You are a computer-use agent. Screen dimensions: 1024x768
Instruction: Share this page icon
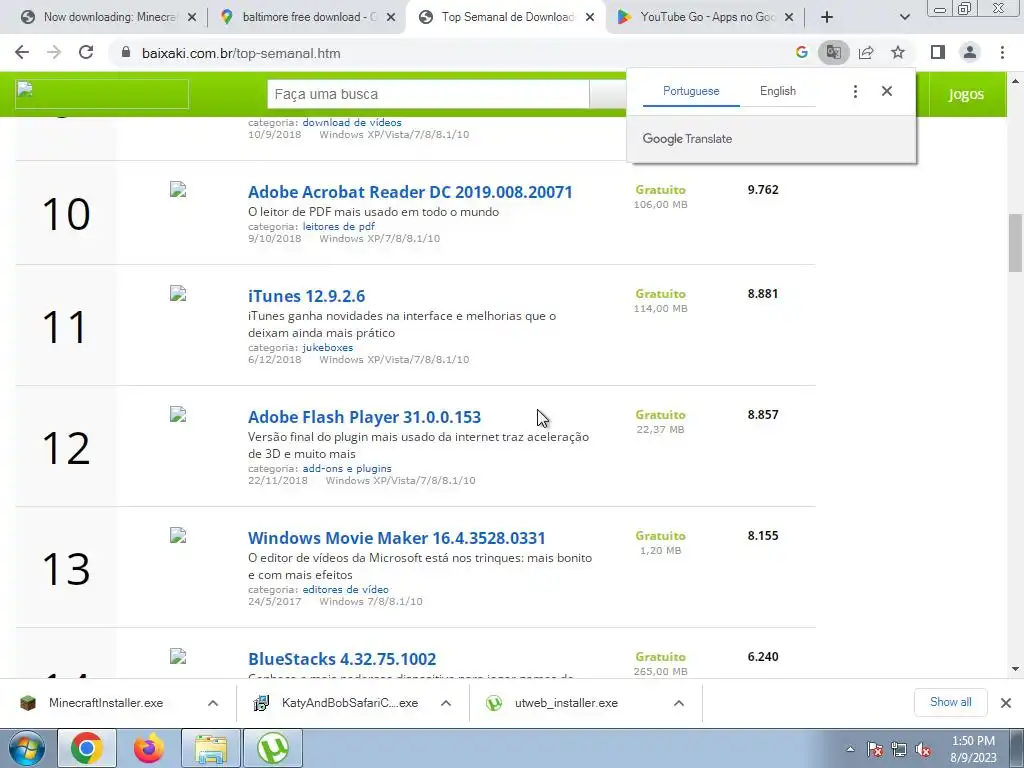(x=866, y=53)
